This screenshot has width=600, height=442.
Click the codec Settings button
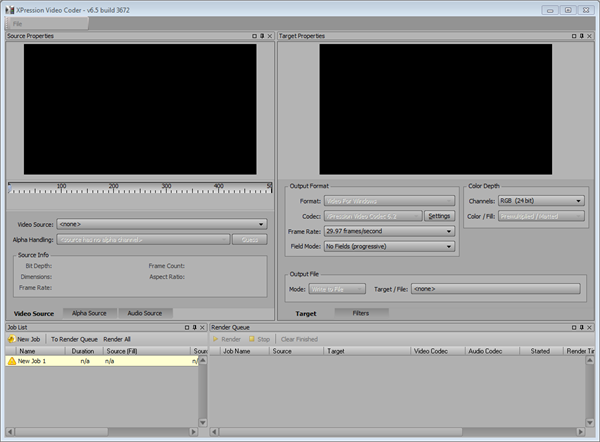(x=439, y=216)
